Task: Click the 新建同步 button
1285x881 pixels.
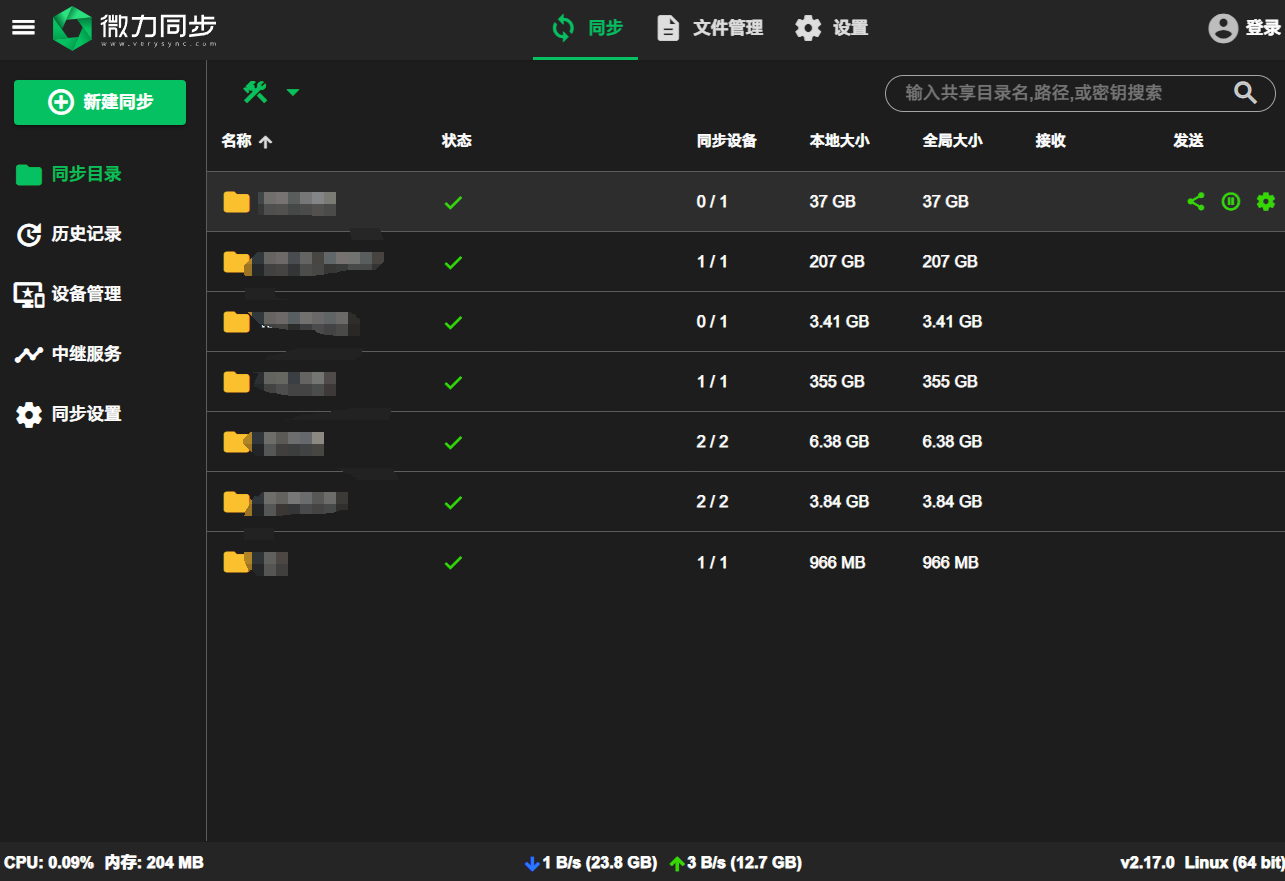Action: point(100,102)
